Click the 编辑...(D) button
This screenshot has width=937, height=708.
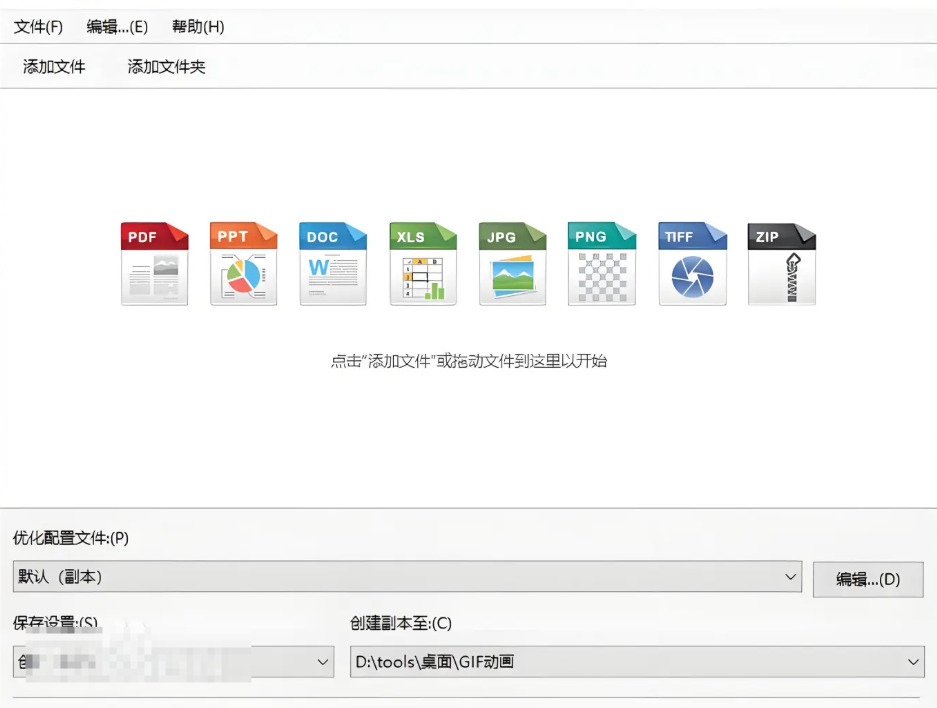coord(868,579)
